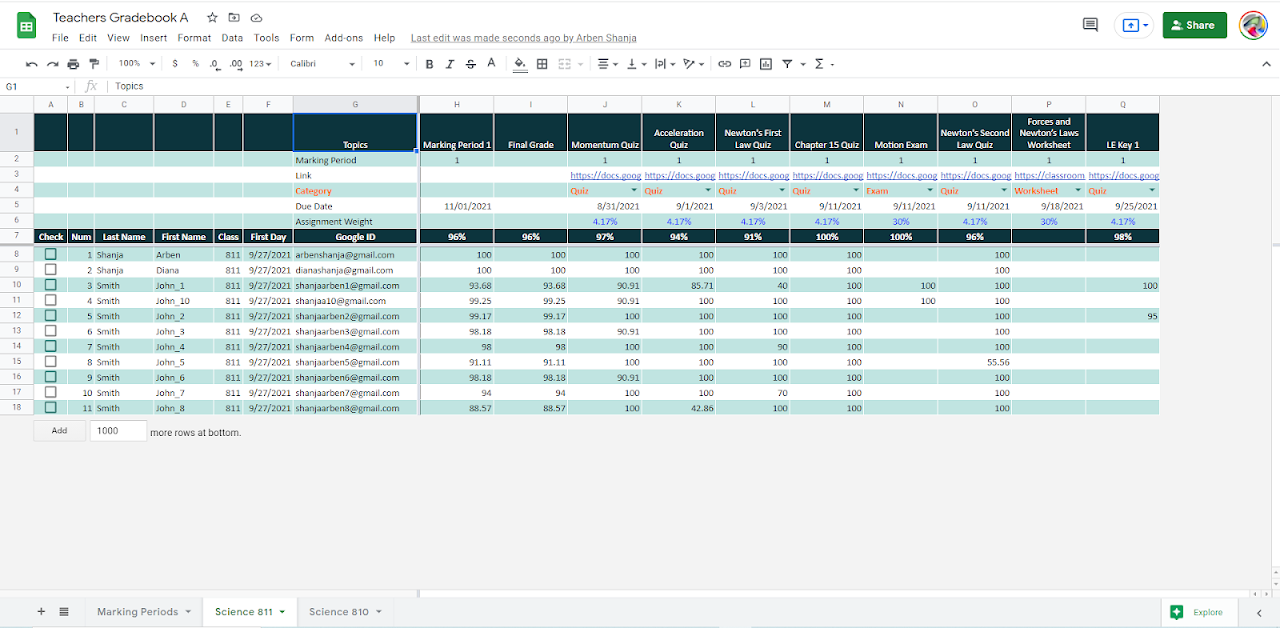
Task: Tick the checkbox for student John_1
Action: [50, 285]
